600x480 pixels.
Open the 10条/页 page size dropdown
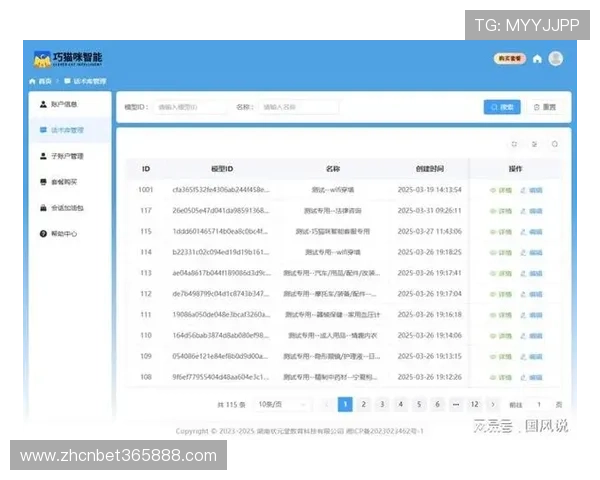pos(282,405)
